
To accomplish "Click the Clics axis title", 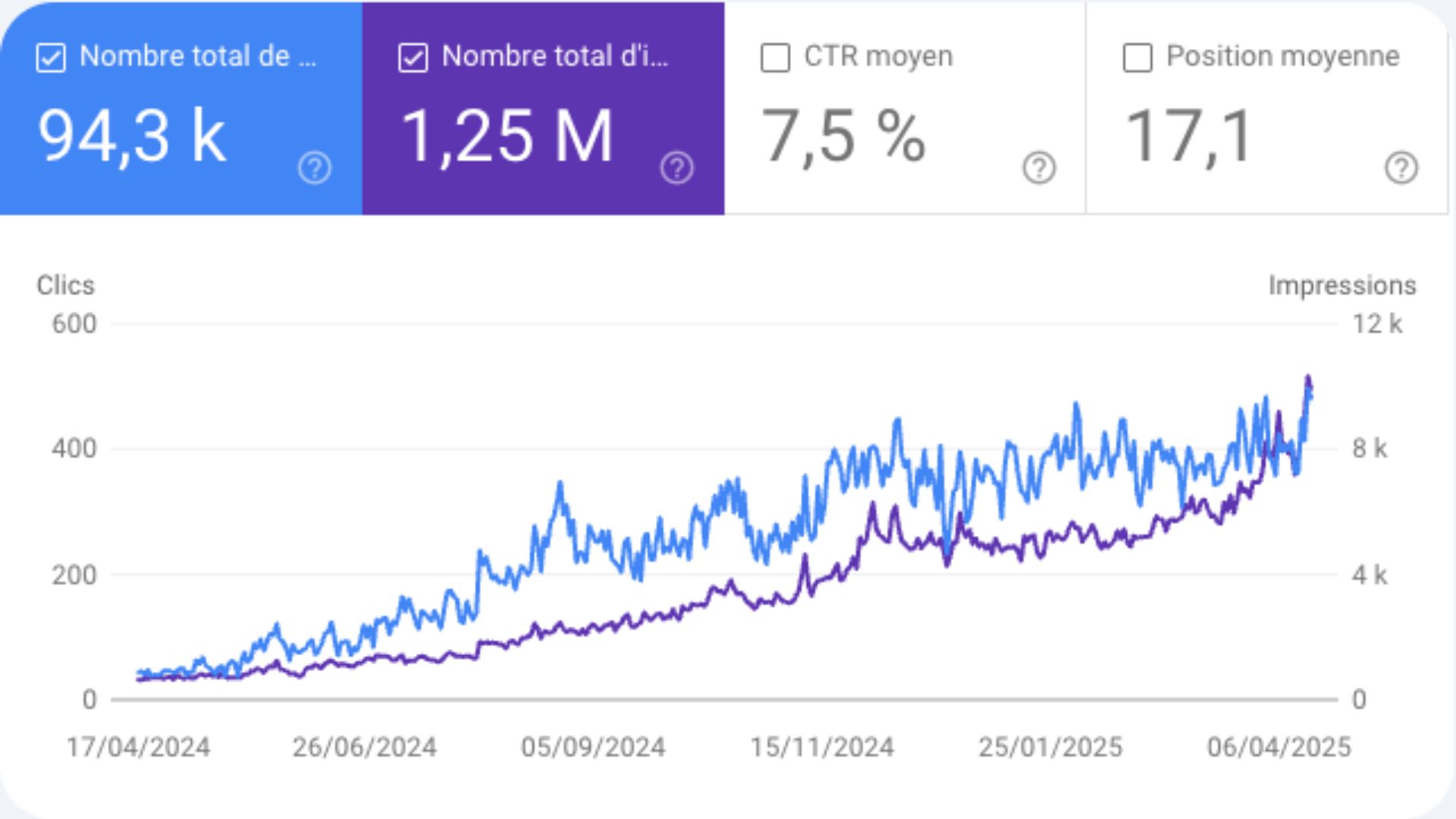I will tap(66, 285).
